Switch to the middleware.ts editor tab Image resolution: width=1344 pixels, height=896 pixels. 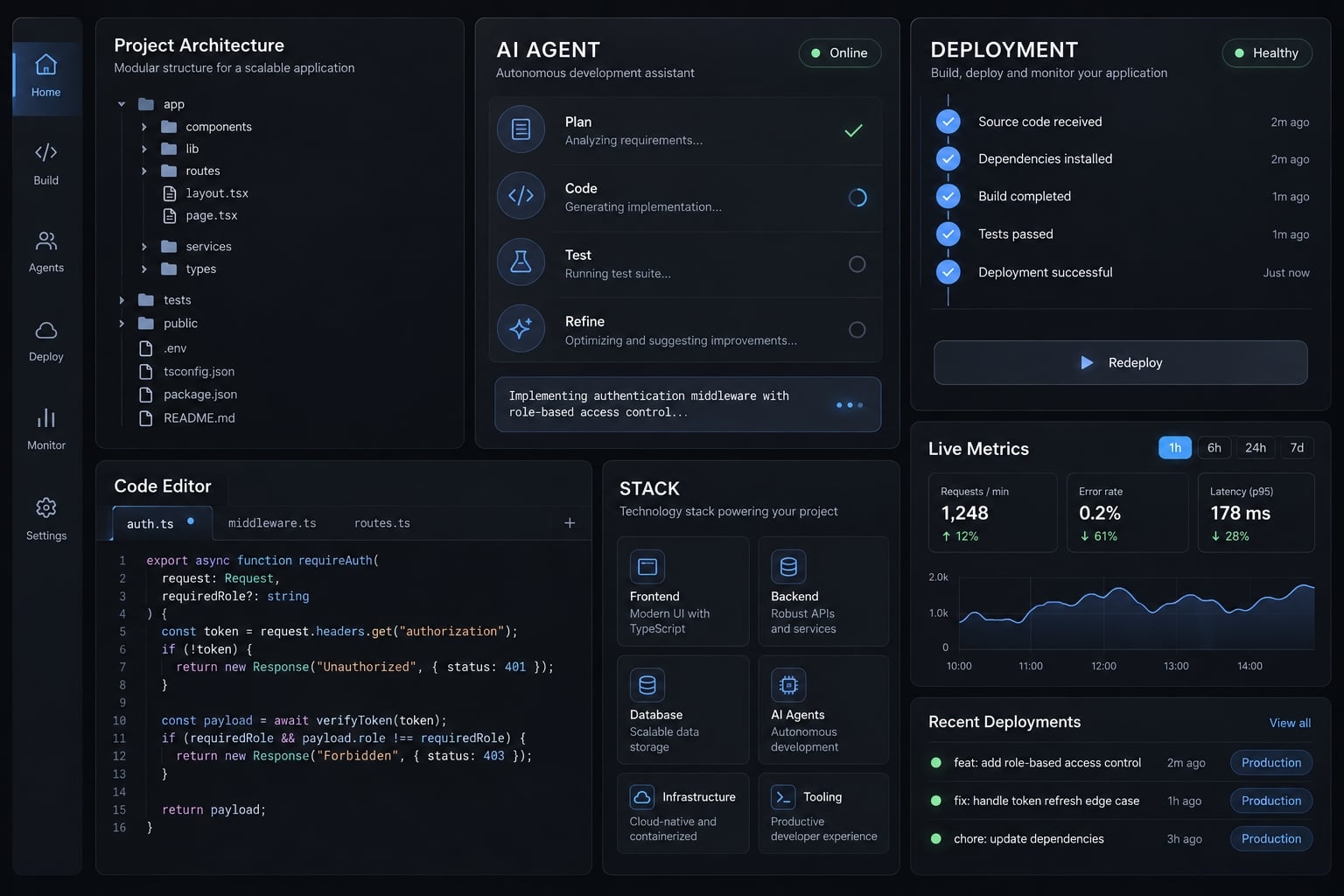click(x=272, y=523)
